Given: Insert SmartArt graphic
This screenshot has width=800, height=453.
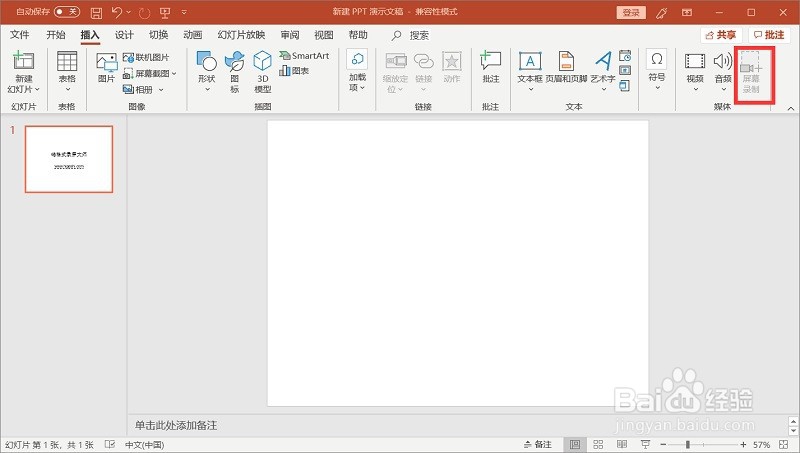Looking at the screenshot, I should (x=305, y=56).
